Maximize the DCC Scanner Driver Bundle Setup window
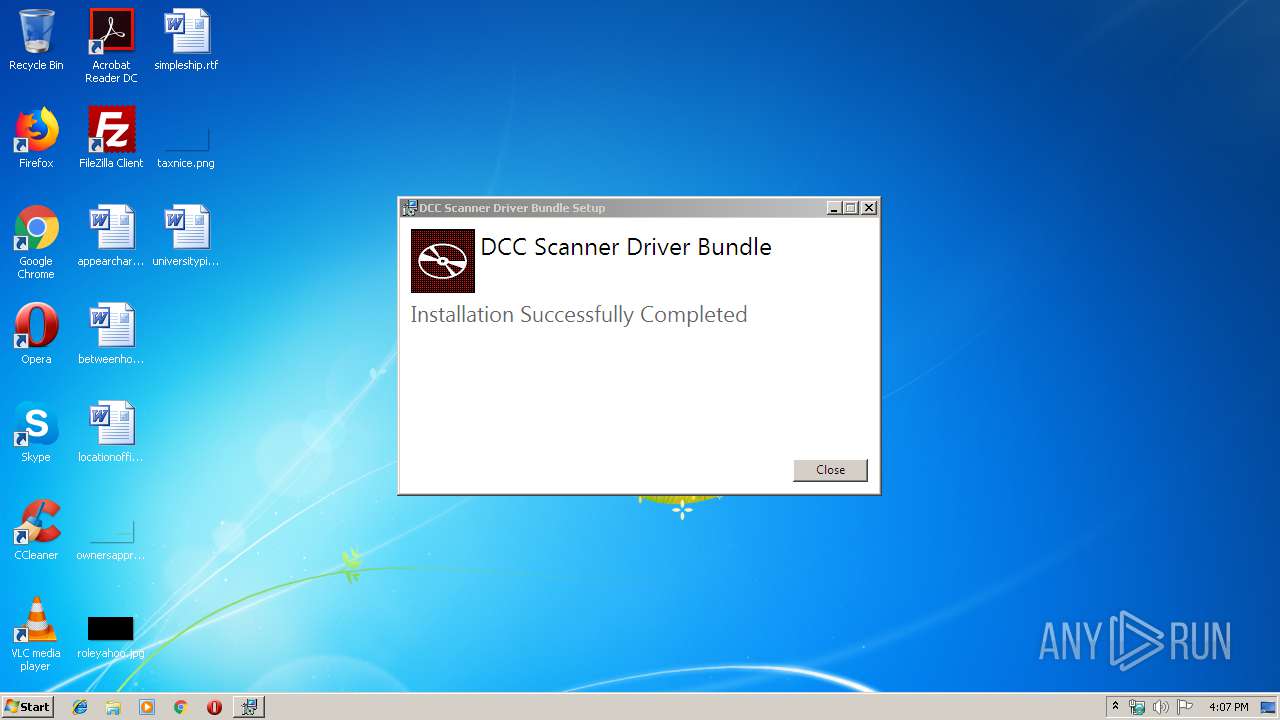Image resolution: width=1280 pixels, height=720 pixels. (x=851, y=208)
